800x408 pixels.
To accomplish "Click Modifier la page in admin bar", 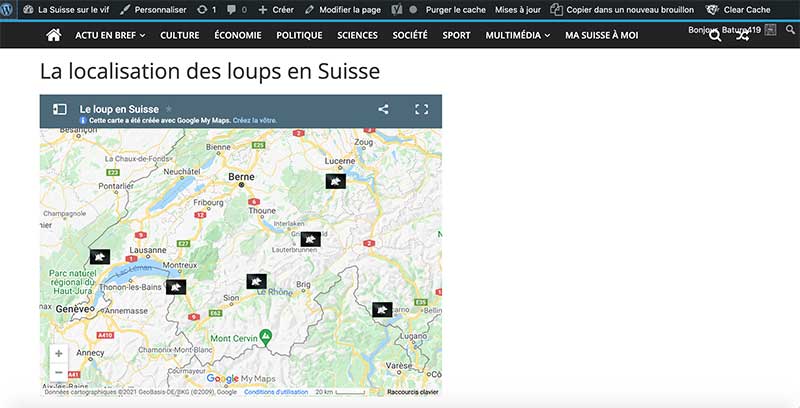I will (342, 10).
